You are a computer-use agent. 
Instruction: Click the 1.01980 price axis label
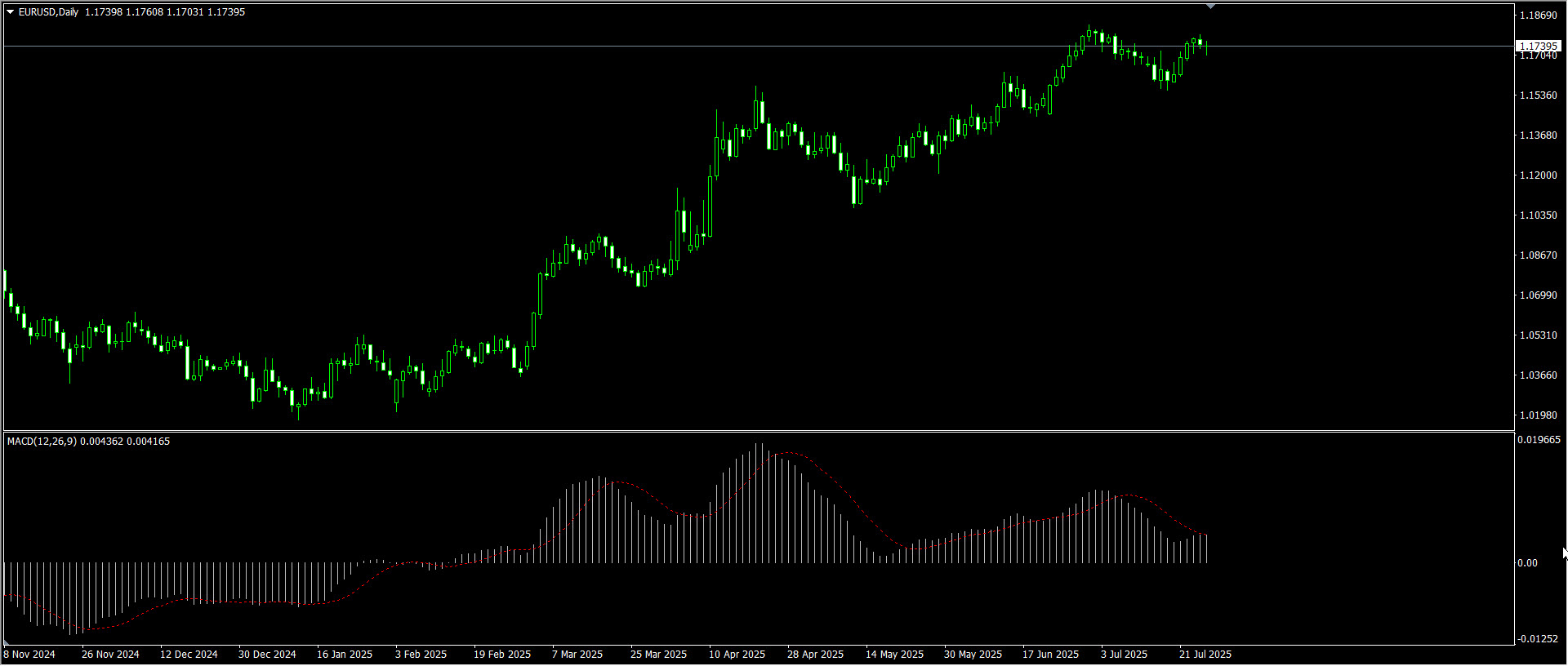click(1538, 415)
